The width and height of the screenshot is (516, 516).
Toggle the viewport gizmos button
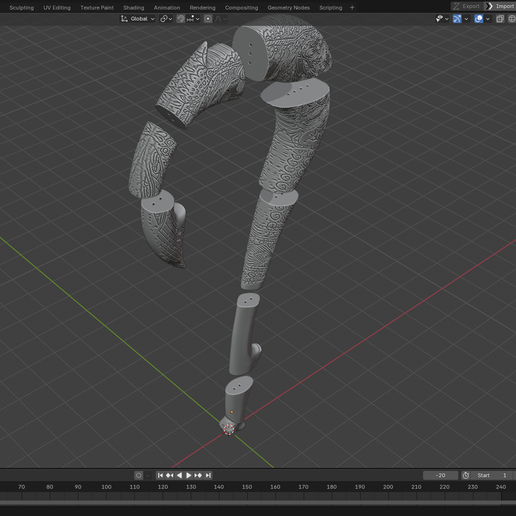(457, 19)
